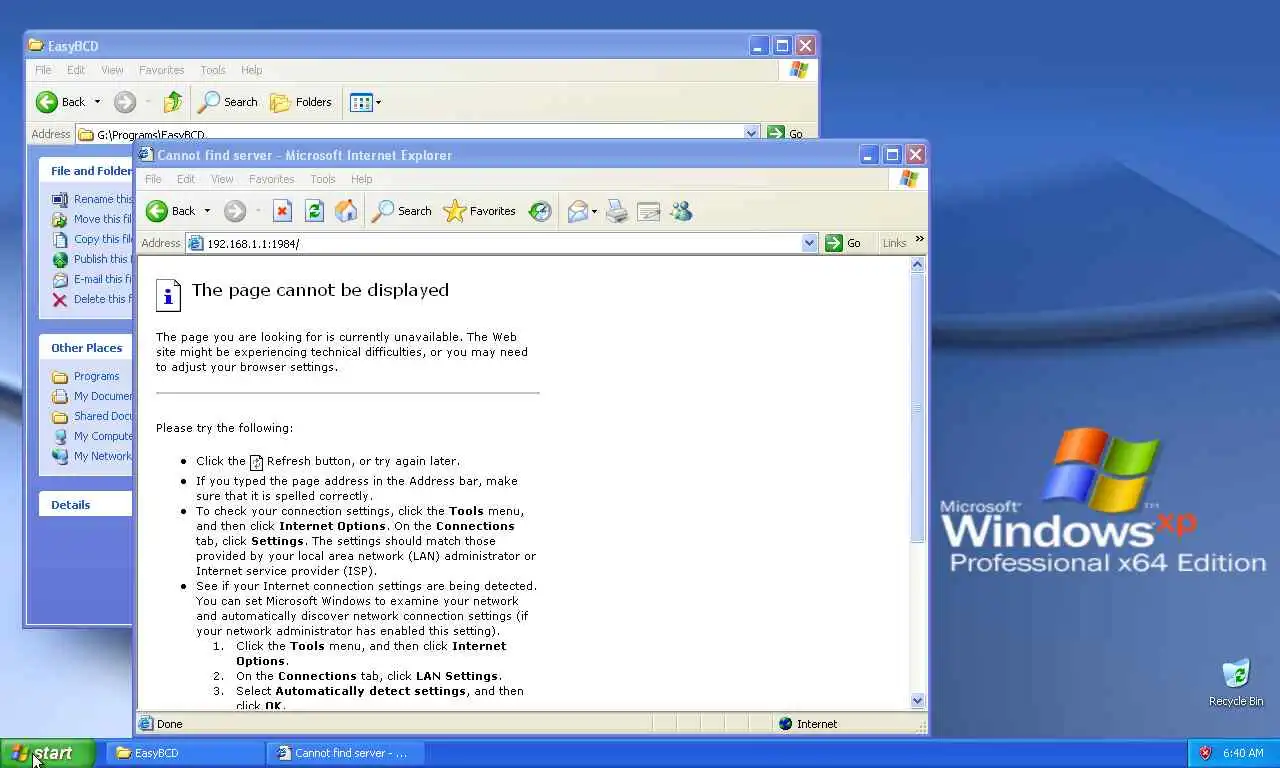
Task: Open the Favorites menu in Internet Explorer
Action: pos(271,179)
